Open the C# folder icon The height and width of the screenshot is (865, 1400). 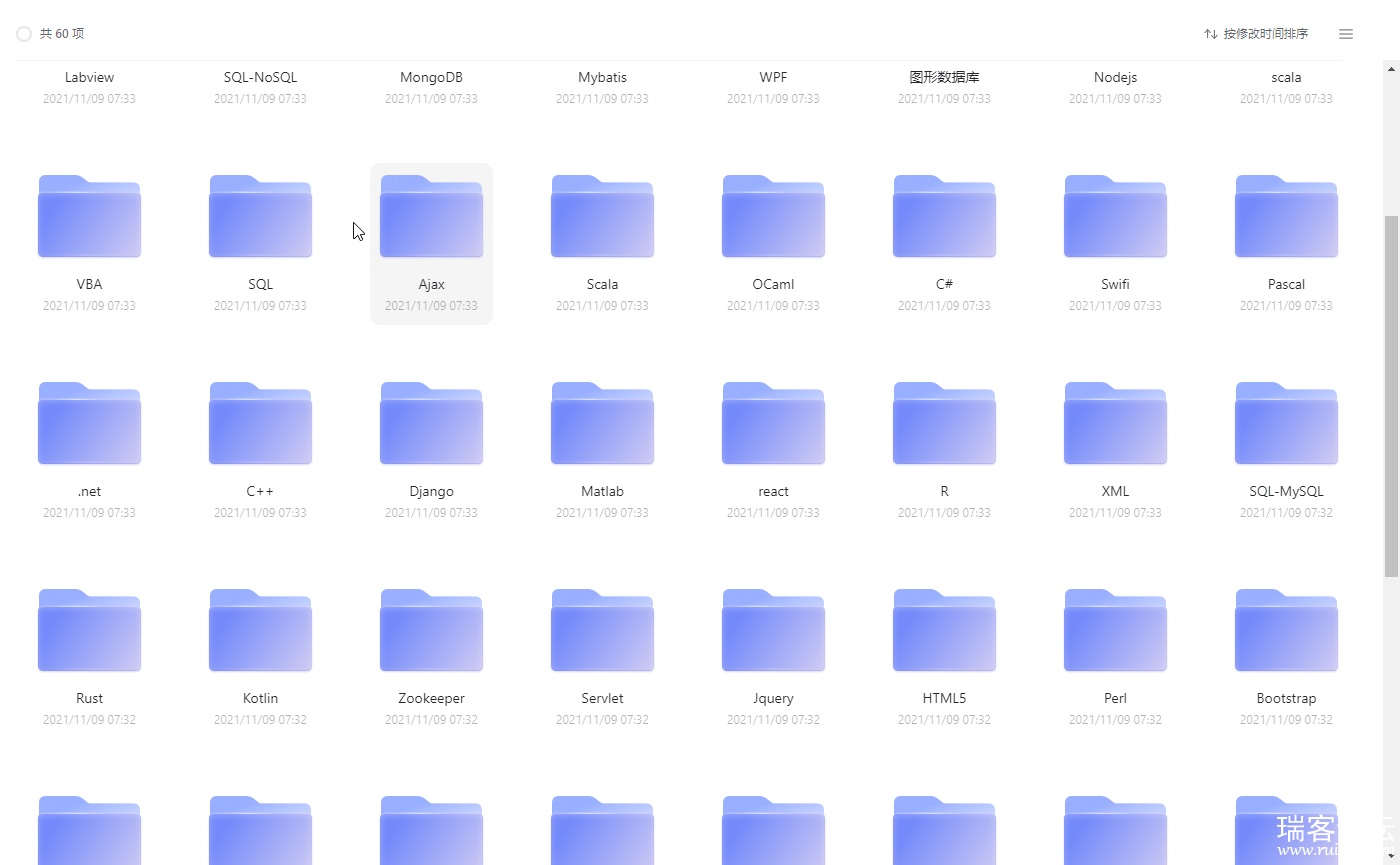tap(944, 217)
